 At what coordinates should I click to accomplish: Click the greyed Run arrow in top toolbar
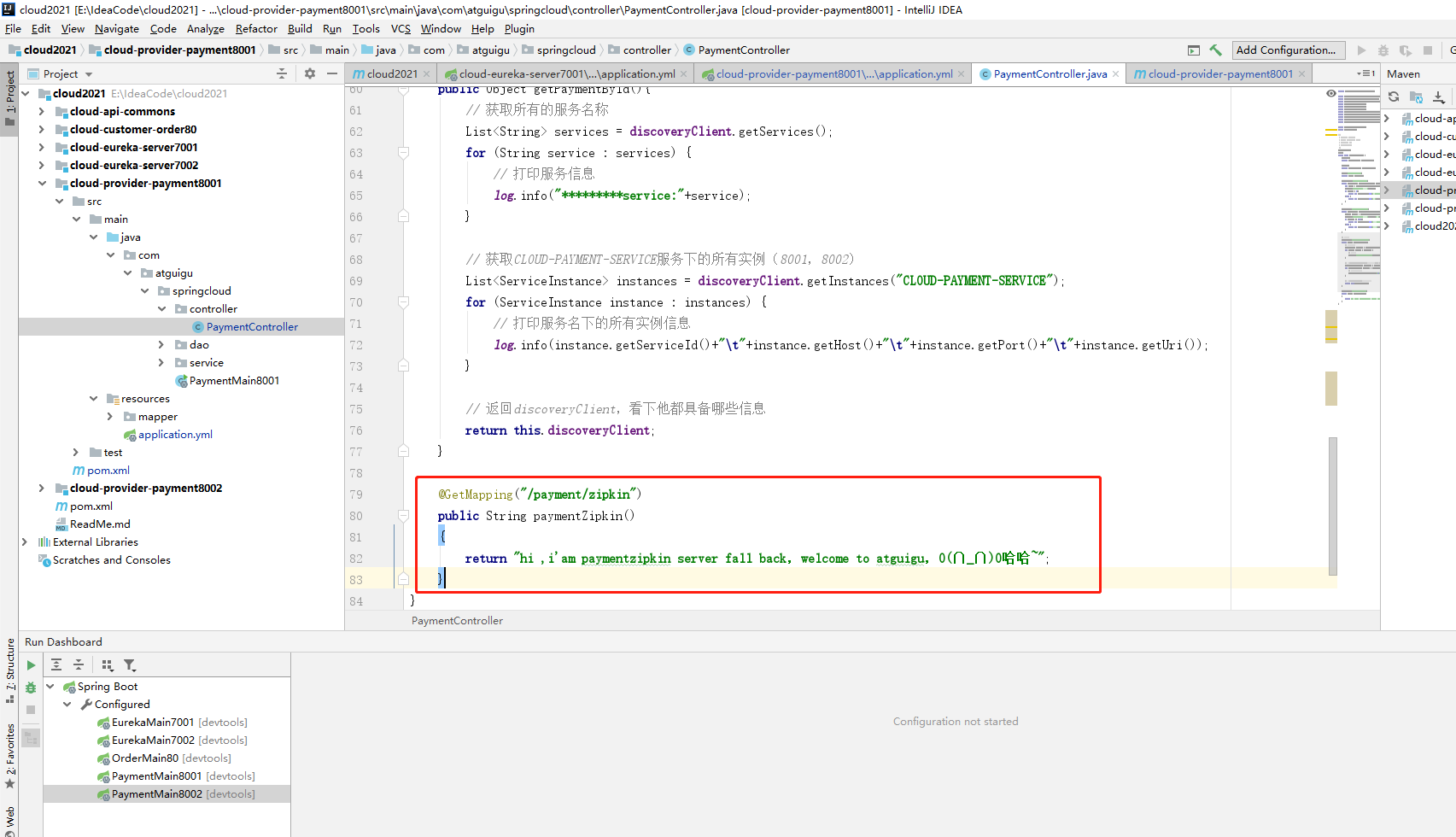1361,50
